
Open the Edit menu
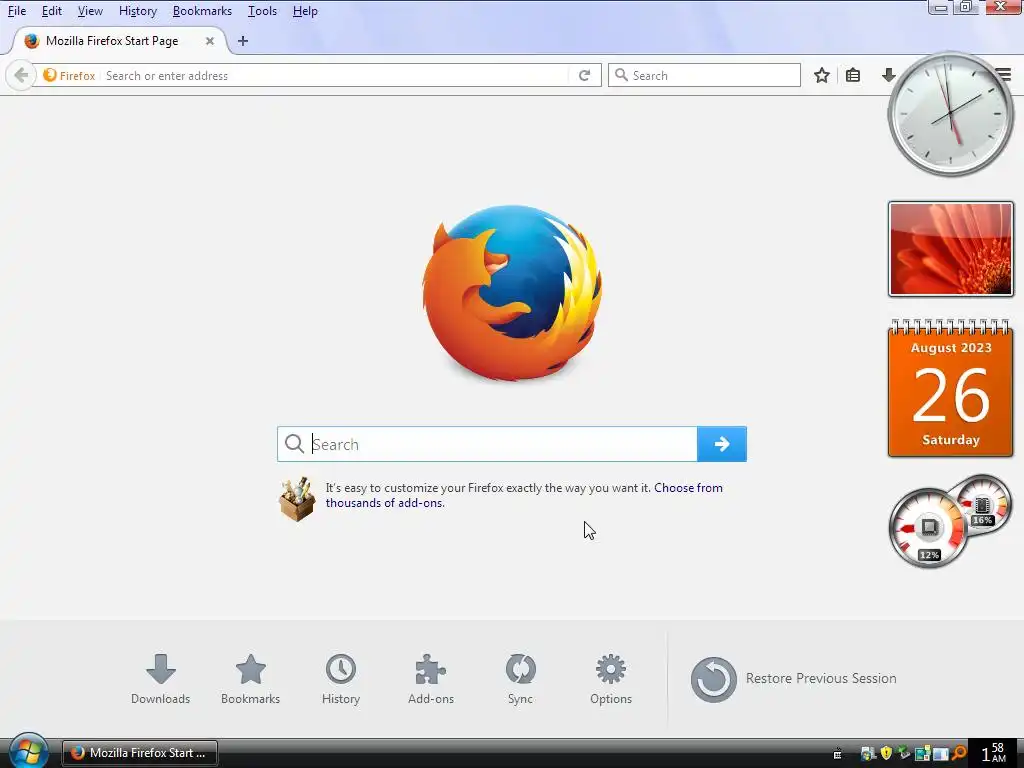(x=52, y=11)
